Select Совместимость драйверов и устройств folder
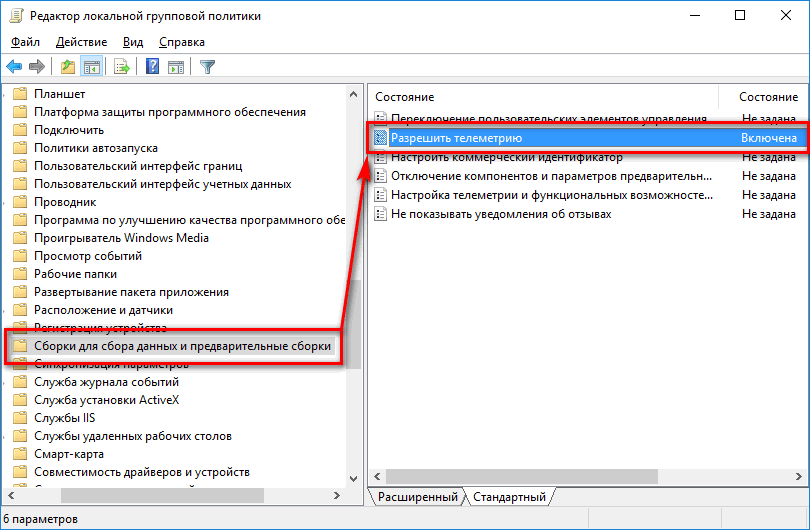This screenshot has width=810, height=530. coord(142,472)
